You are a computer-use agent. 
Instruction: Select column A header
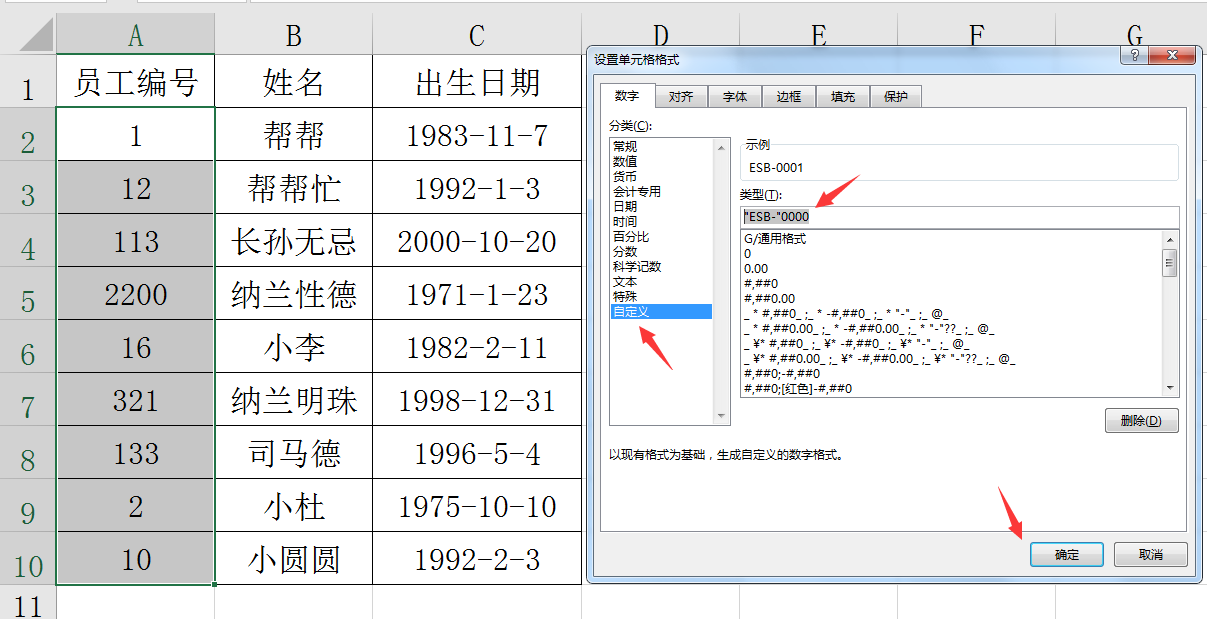coord(136,36)
